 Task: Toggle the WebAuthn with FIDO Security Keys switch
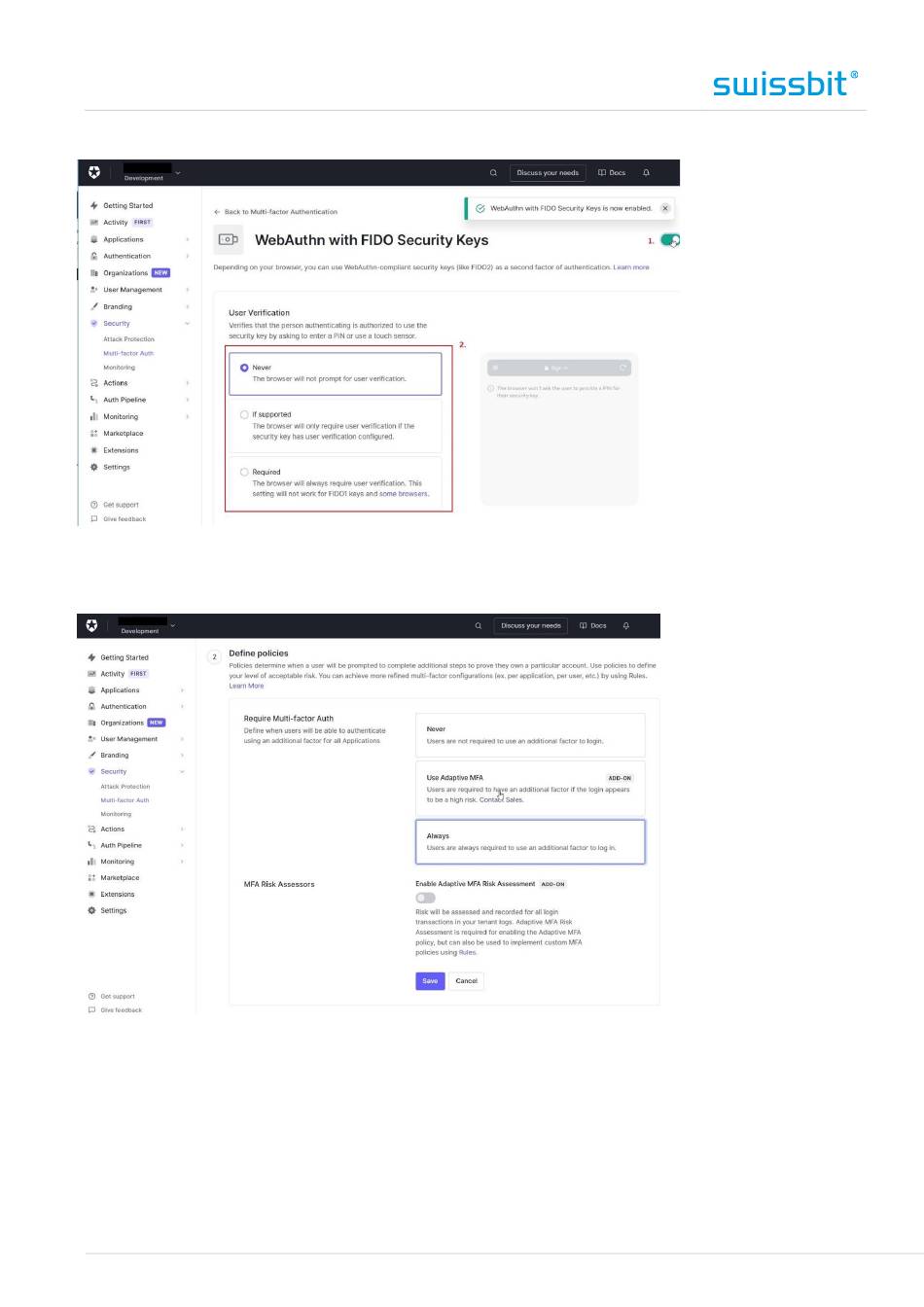670,240
